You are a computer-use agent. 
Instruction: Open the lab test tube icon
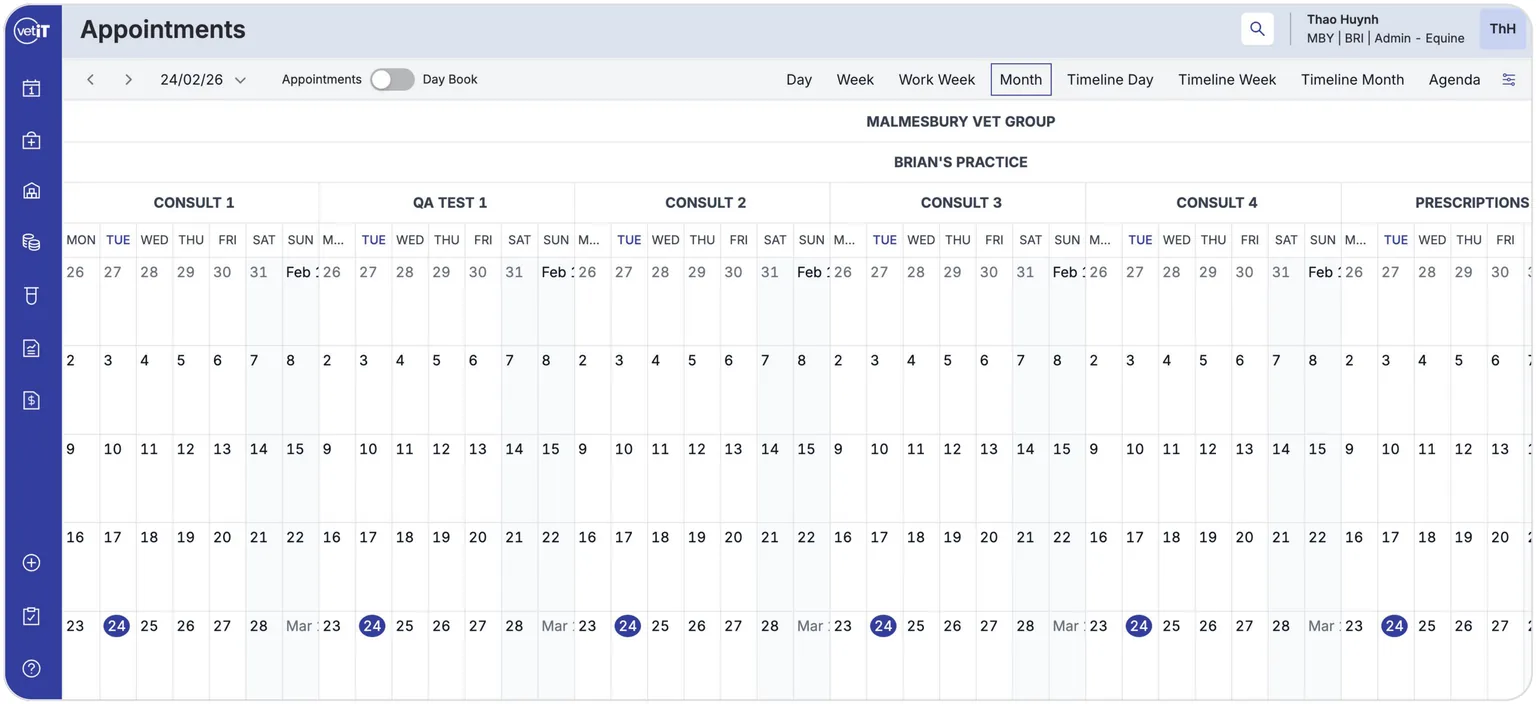coord(32,295)
